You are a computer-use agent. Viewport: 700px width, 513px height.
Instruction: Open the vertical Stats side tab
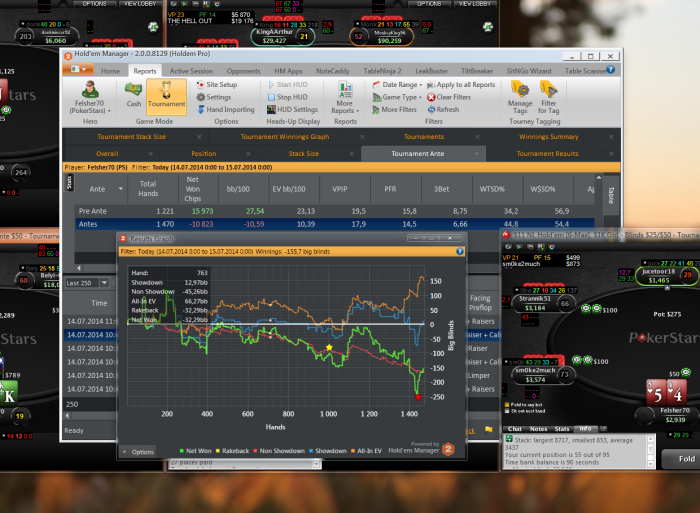coord(70,183)
